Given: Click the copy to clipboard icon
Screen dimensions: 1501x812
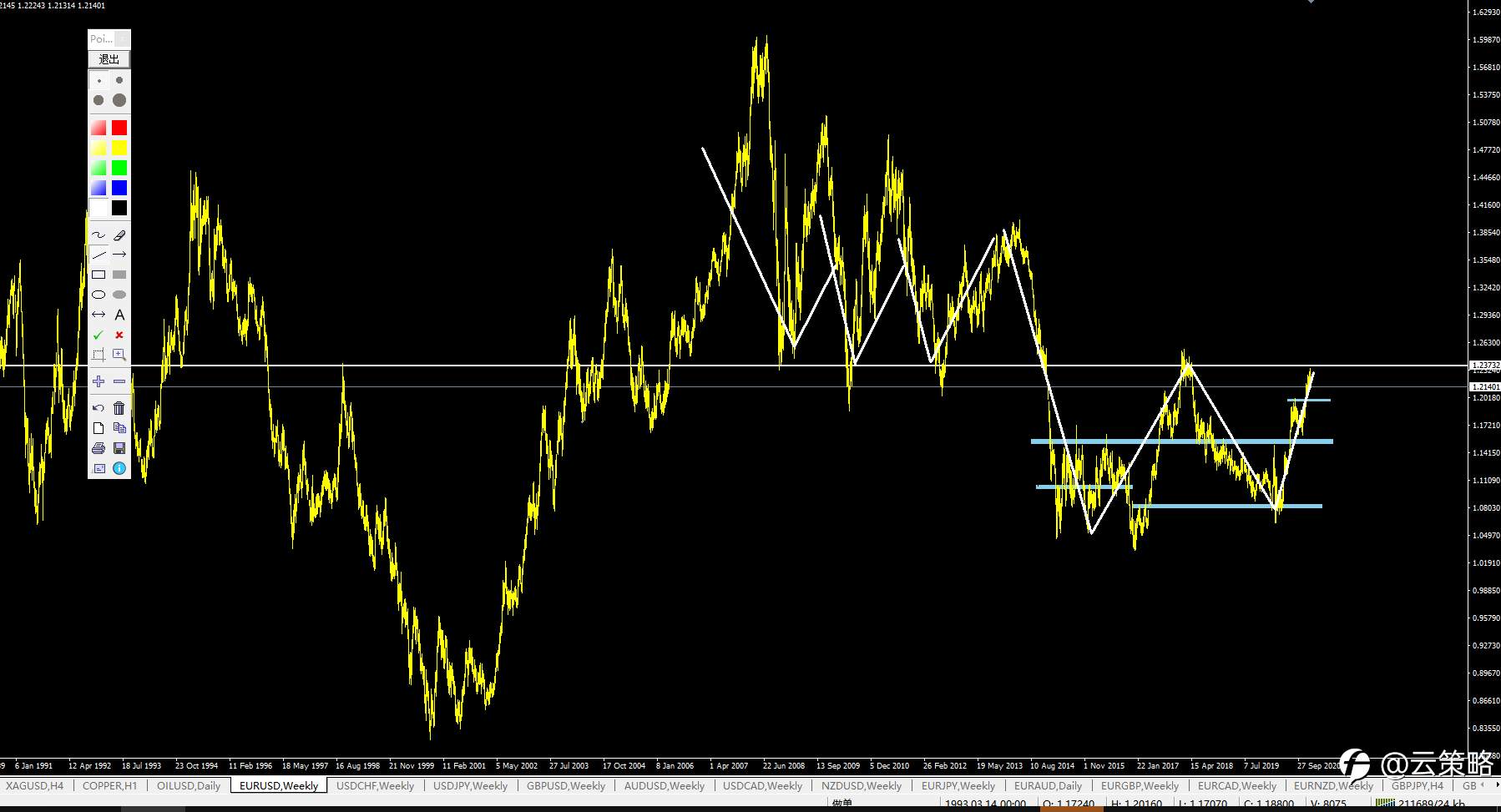Looking at the screenshot, I should (x=119, y=428).
